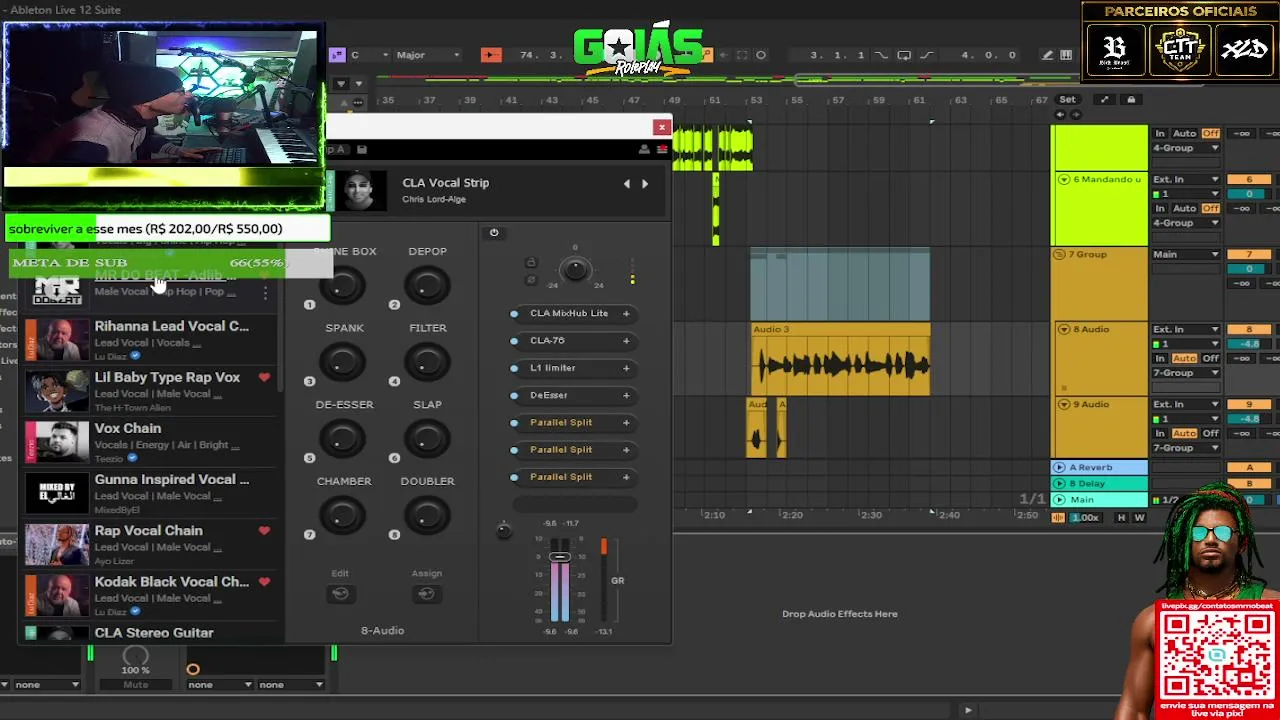The width and height of the screenshot is (1280, 720).
Task: Select Rihanna Lead Vocal preset
Action: coord(150,340)
